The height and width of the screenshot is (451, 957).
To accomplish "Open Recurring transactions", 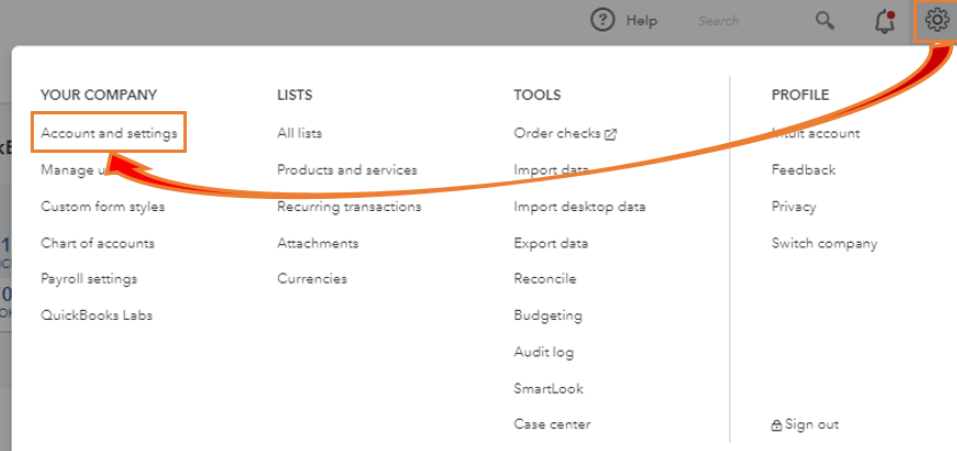I will point(349,206).
